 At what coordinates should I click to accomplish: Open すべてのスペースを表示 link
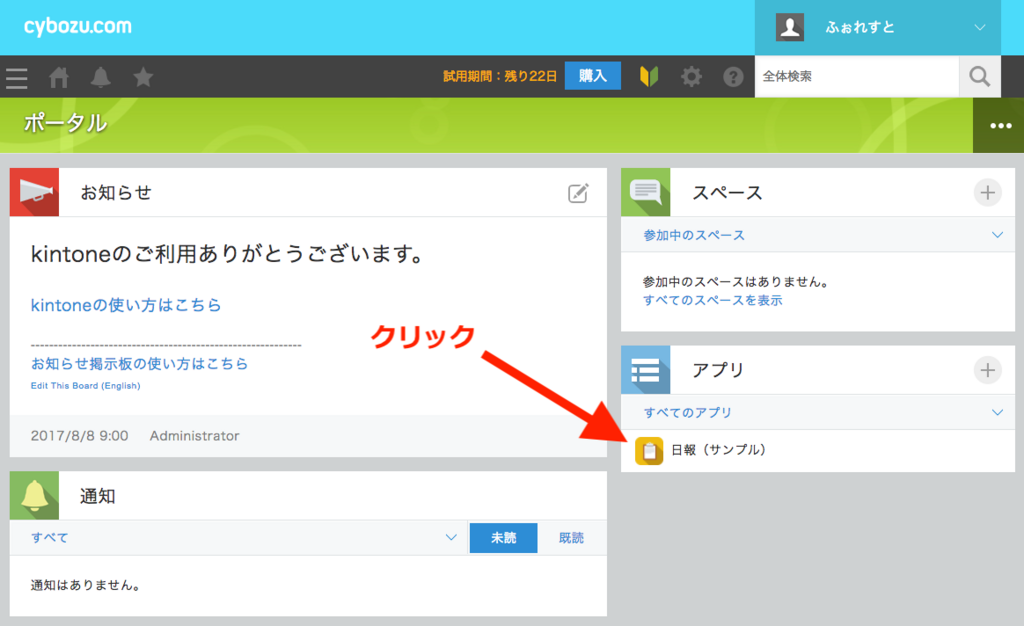712,300
